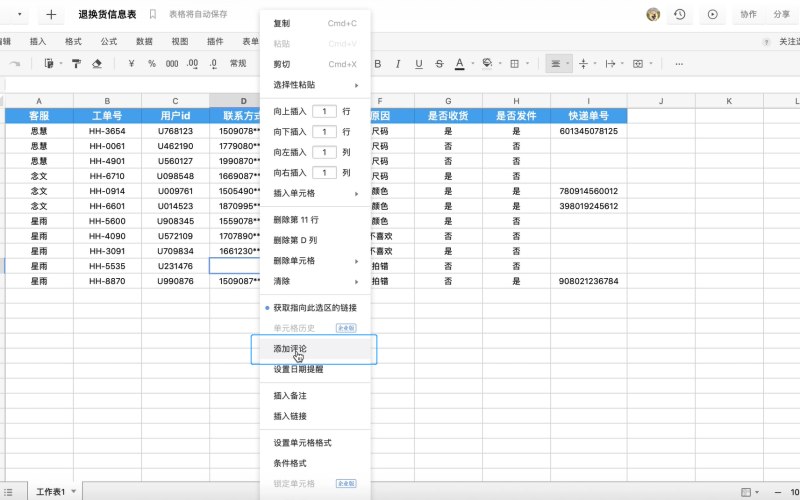Screen dimensions: 800x500
Task: Click the play presentation icon
Action: 712,14
